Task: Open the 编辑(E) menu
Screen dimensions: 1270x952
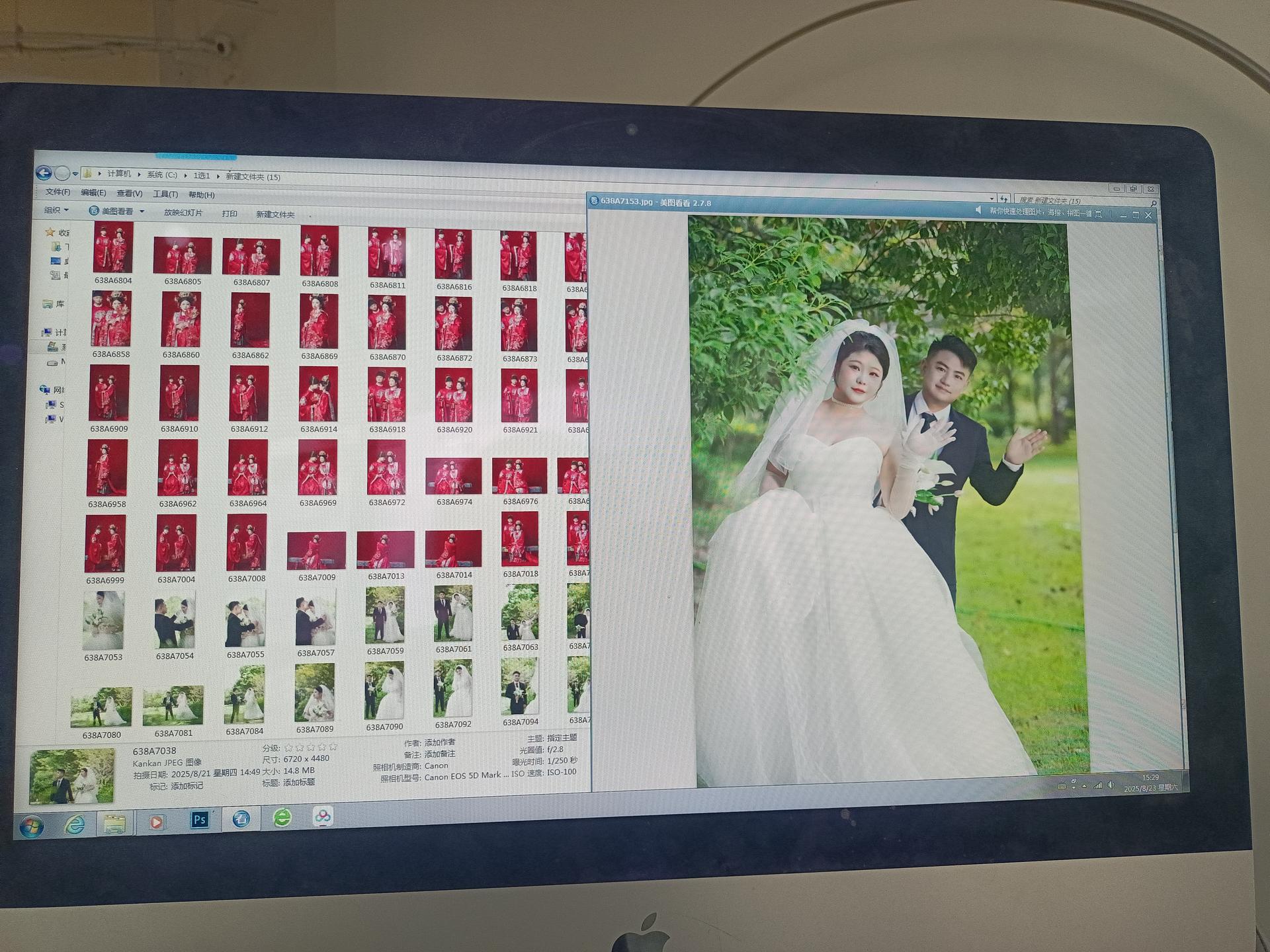Action: [x=93, y=192]
